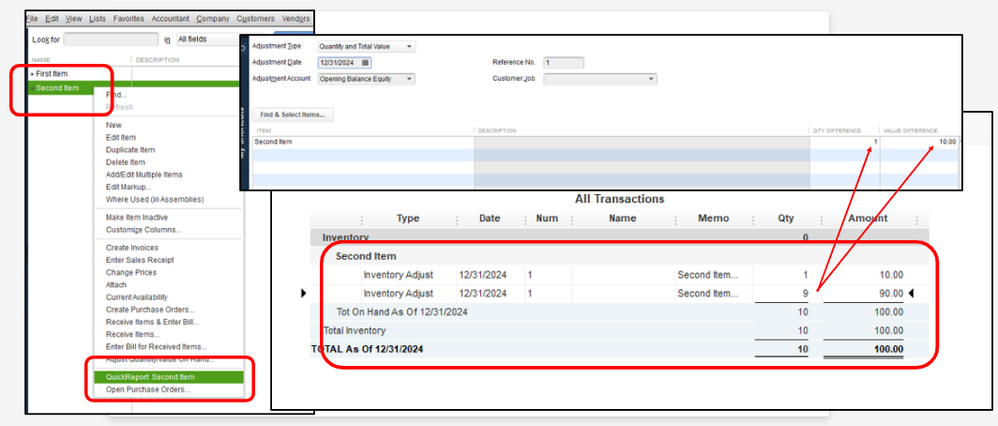Screen dimensions: 998x426
Task: Click the Second Item group header in report
Action: coord(366,256)
